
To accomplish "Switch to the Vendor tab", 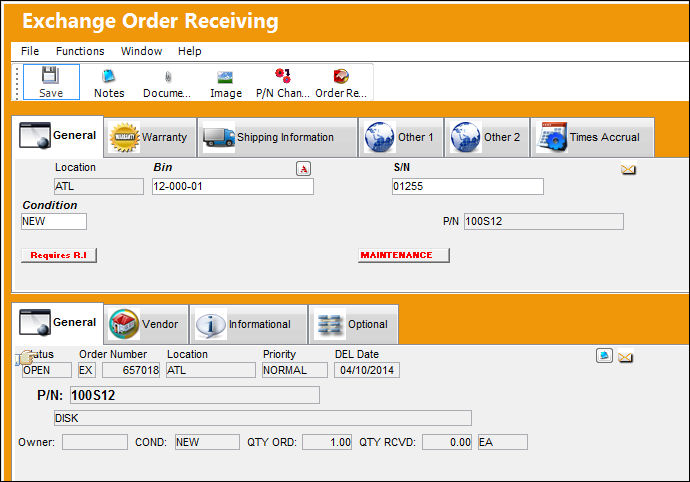I will click(x=146, y=324).
